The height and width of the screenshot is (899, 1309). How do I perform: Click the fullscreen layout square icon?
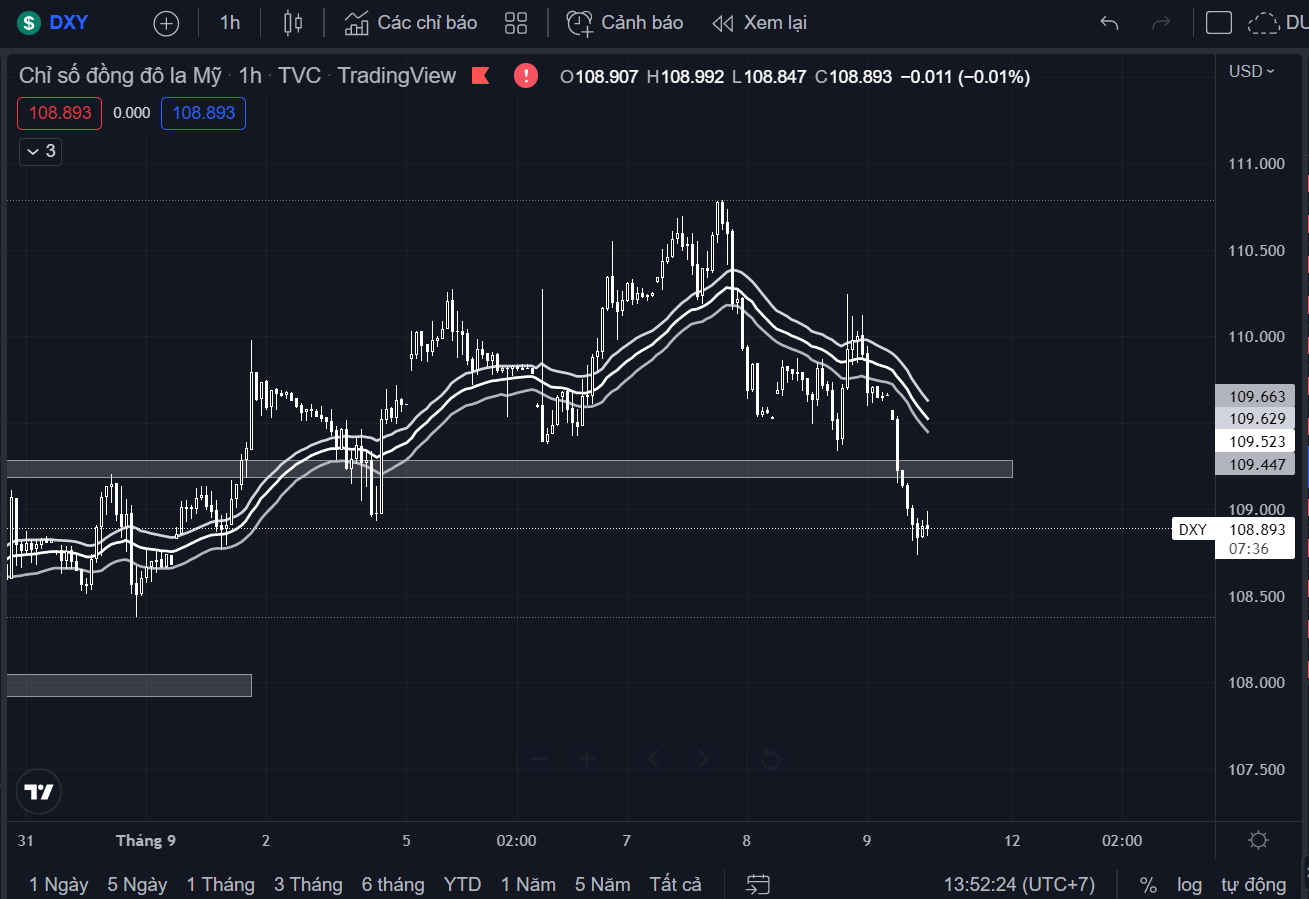1219,23
